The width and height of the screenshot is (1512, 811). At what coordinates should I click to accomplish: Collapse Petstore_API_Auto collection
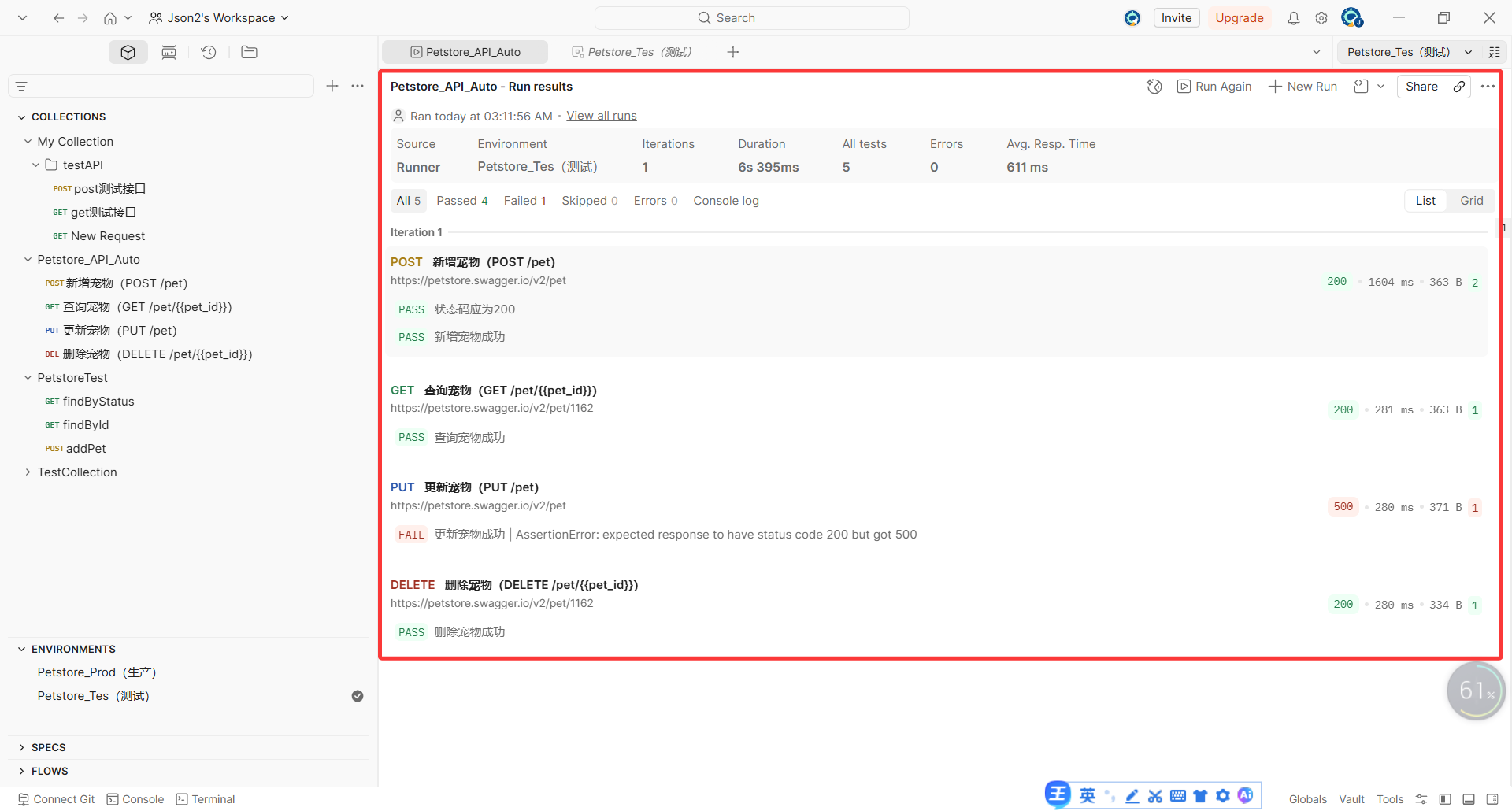pyautogui.click(x=28, y=260)
